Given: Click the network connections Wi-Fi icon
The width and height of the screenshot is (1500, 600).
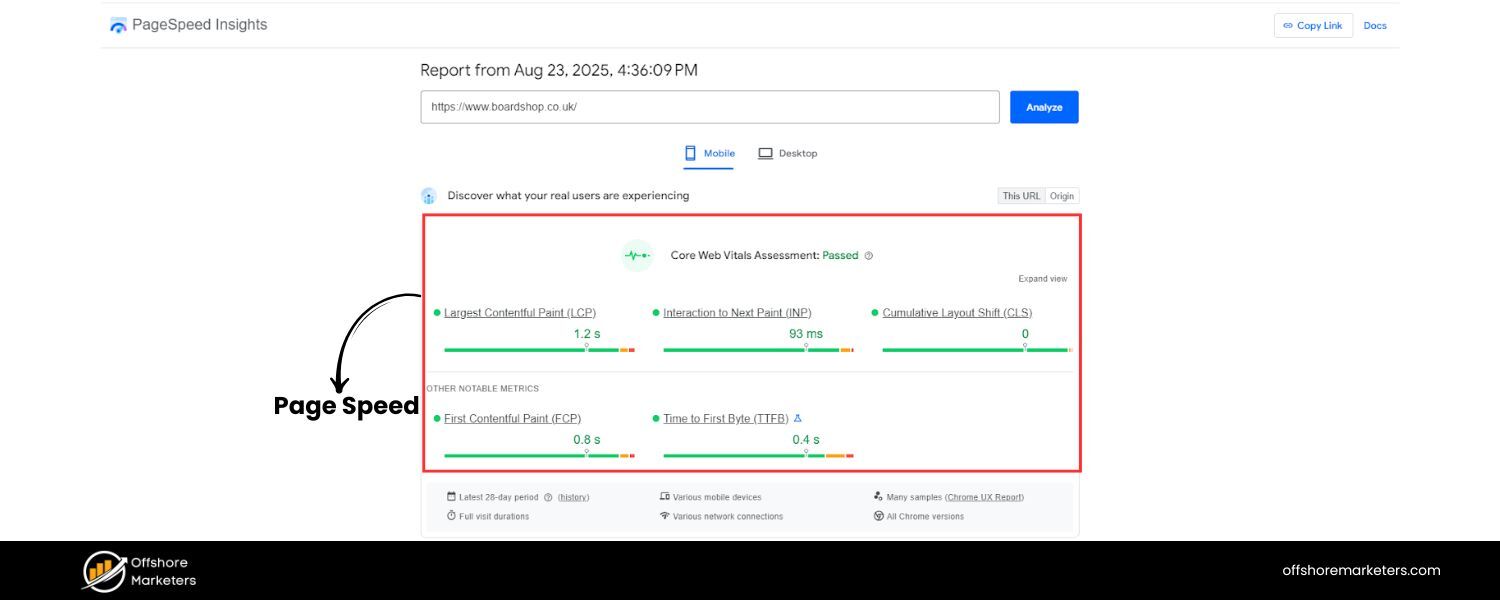Looking at the screenshot, I should pyautogui.click(x=666, y=516).
